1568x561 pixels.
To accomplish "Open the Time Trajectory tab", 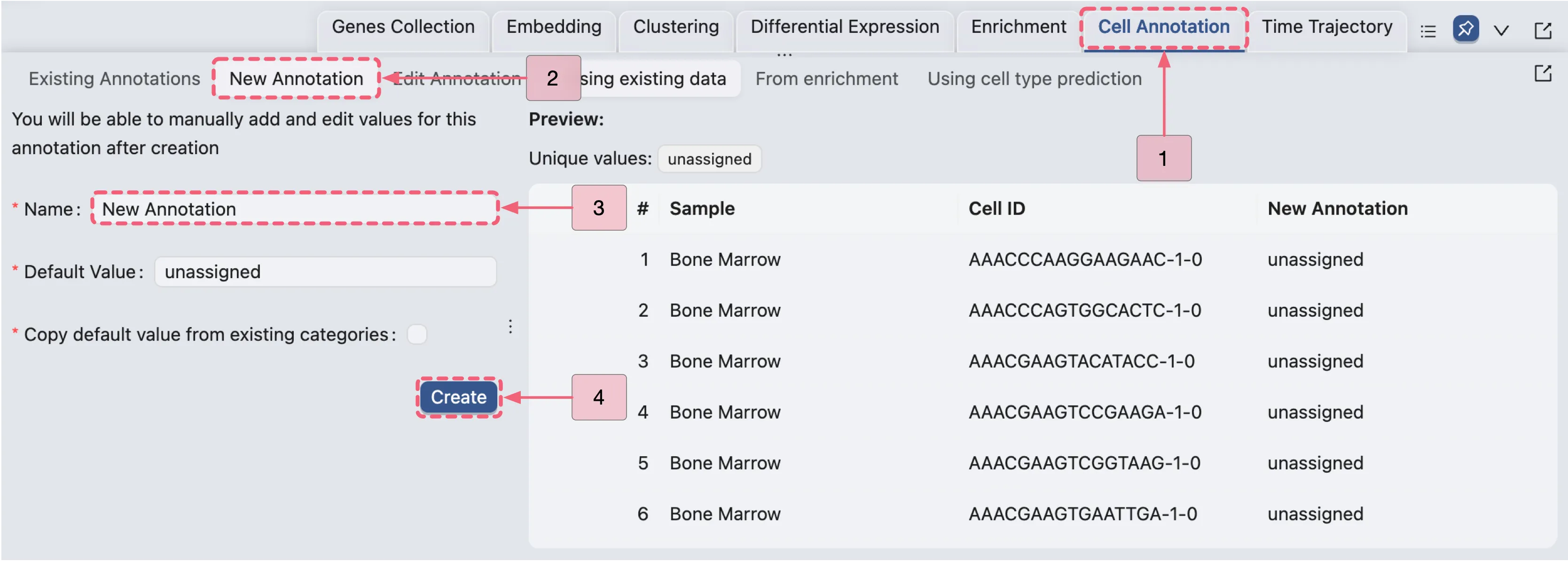I will point(1327,26).
